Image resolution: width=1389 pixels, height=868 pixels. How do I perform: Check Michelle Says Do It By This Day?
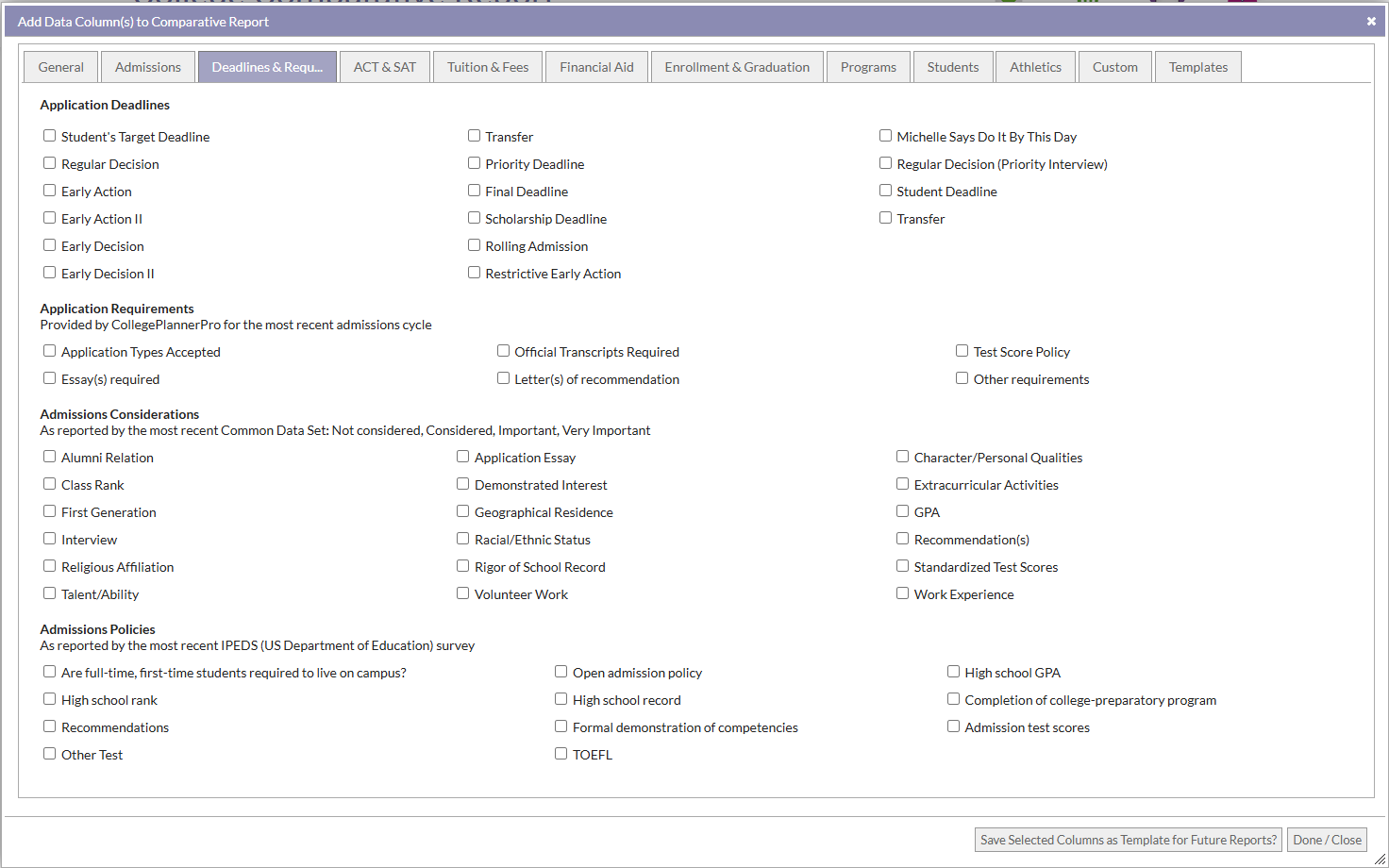coord(885,136)
